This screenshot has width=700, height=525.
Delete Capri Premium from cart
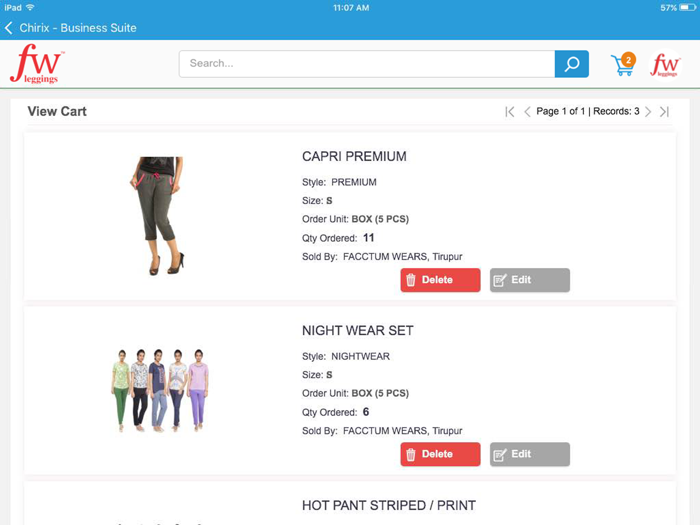click(440, 280)
